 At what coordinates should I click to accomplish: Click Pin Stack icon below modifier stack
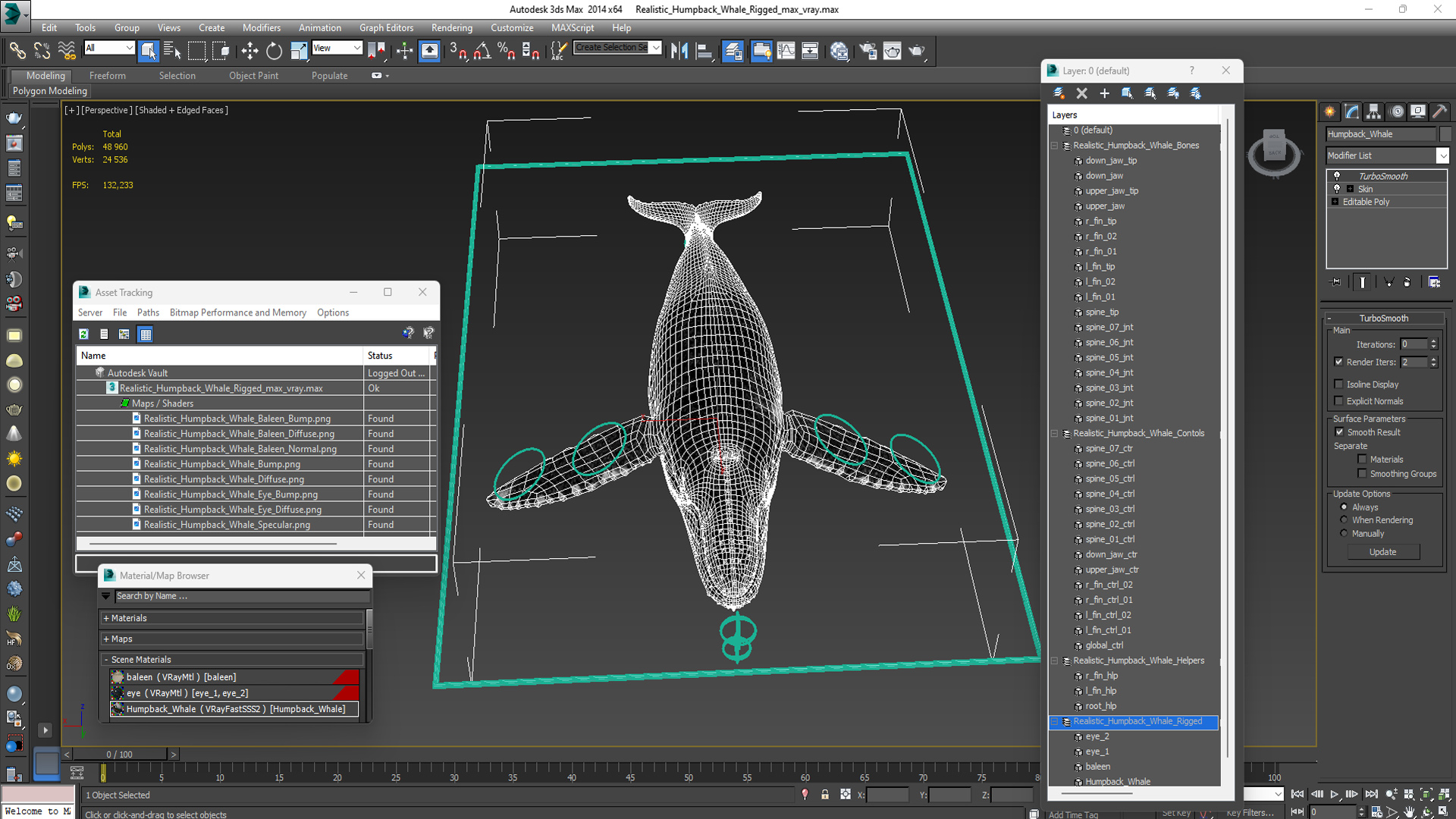[1336, 282]
